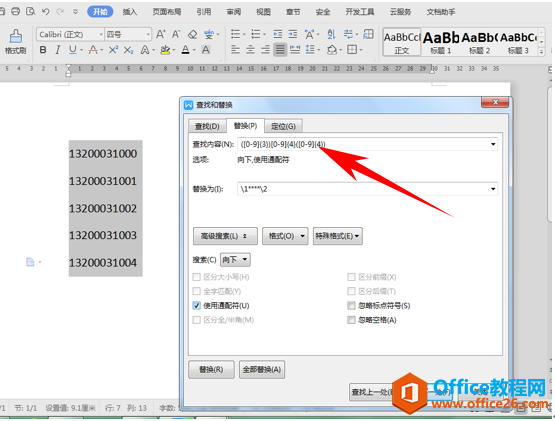The width and height of the screenshot is (555, 421).
Task: Click the Format Painter (格式刷) brush icon
Action: point(16,36)
